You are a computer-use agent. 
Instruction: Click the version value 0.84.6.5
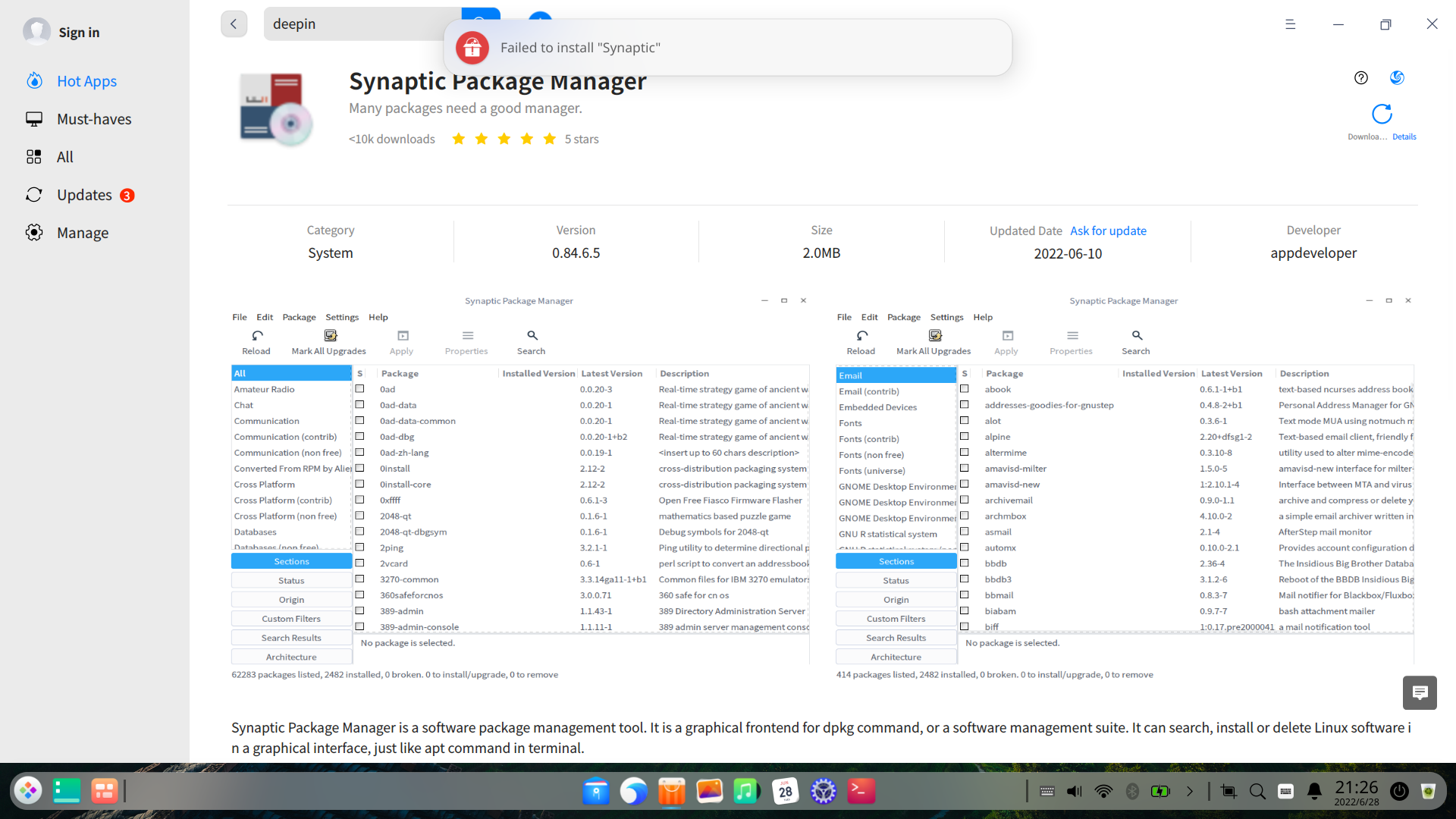click(x=576, y=253)
